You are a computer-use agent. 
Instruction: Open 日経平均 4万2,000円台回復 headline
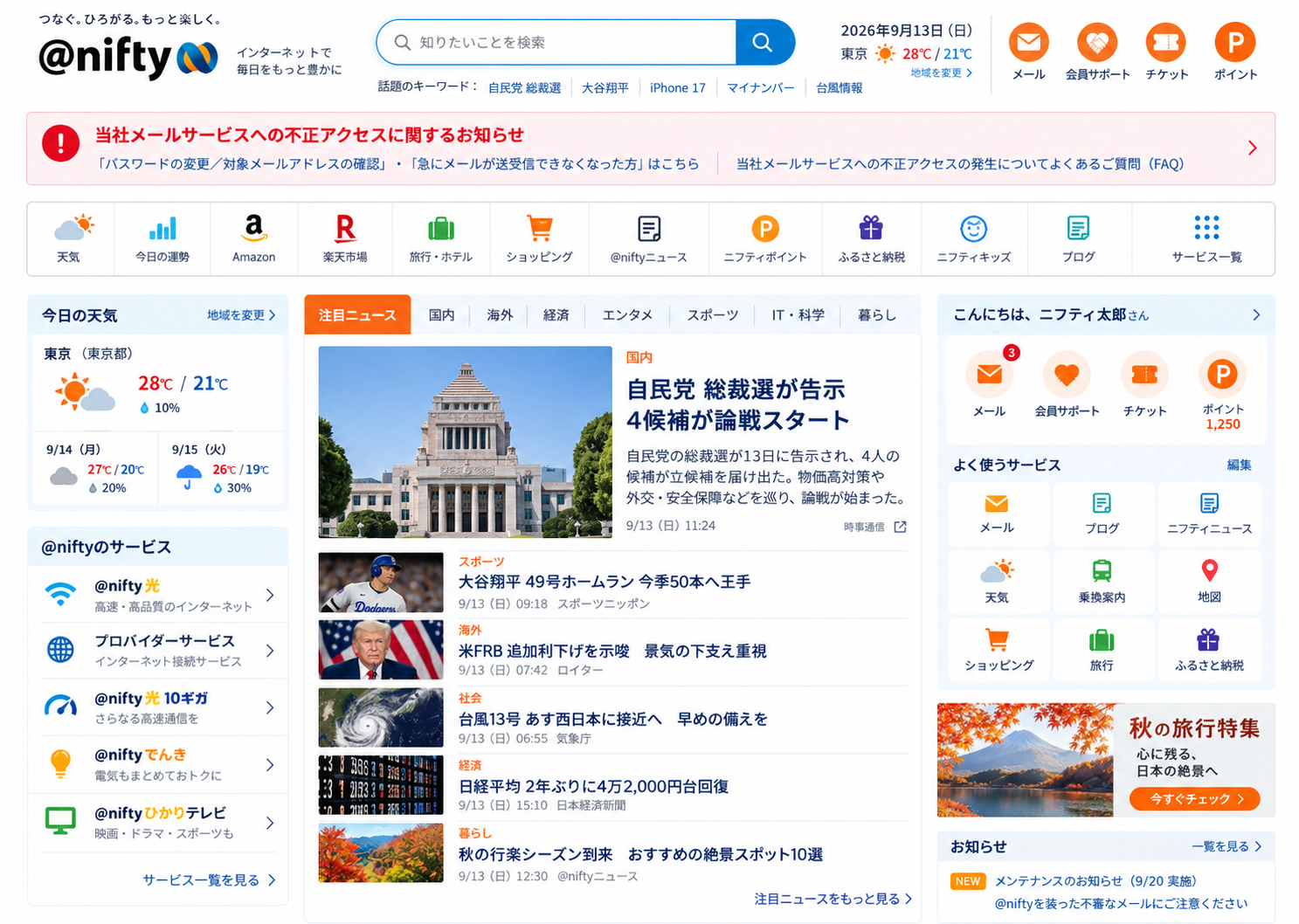point(594,786)
